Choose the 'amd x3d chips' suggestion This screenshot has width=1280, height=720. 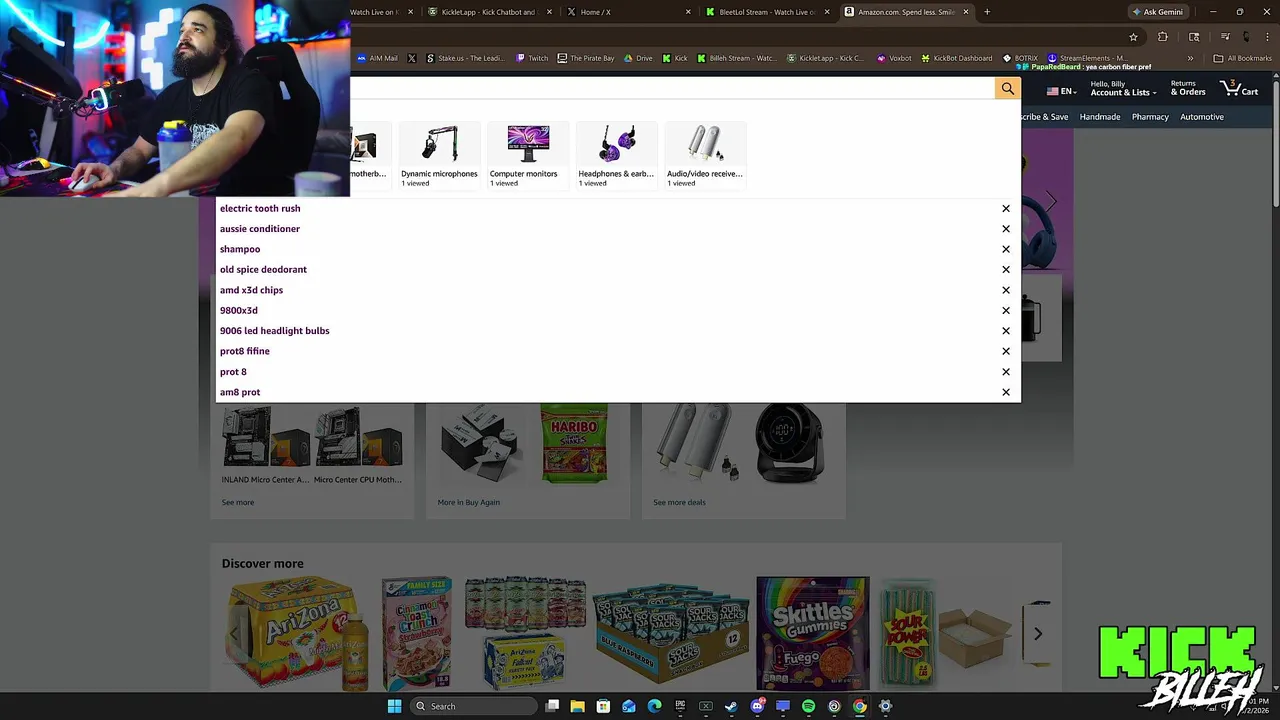tap(251, 290)
